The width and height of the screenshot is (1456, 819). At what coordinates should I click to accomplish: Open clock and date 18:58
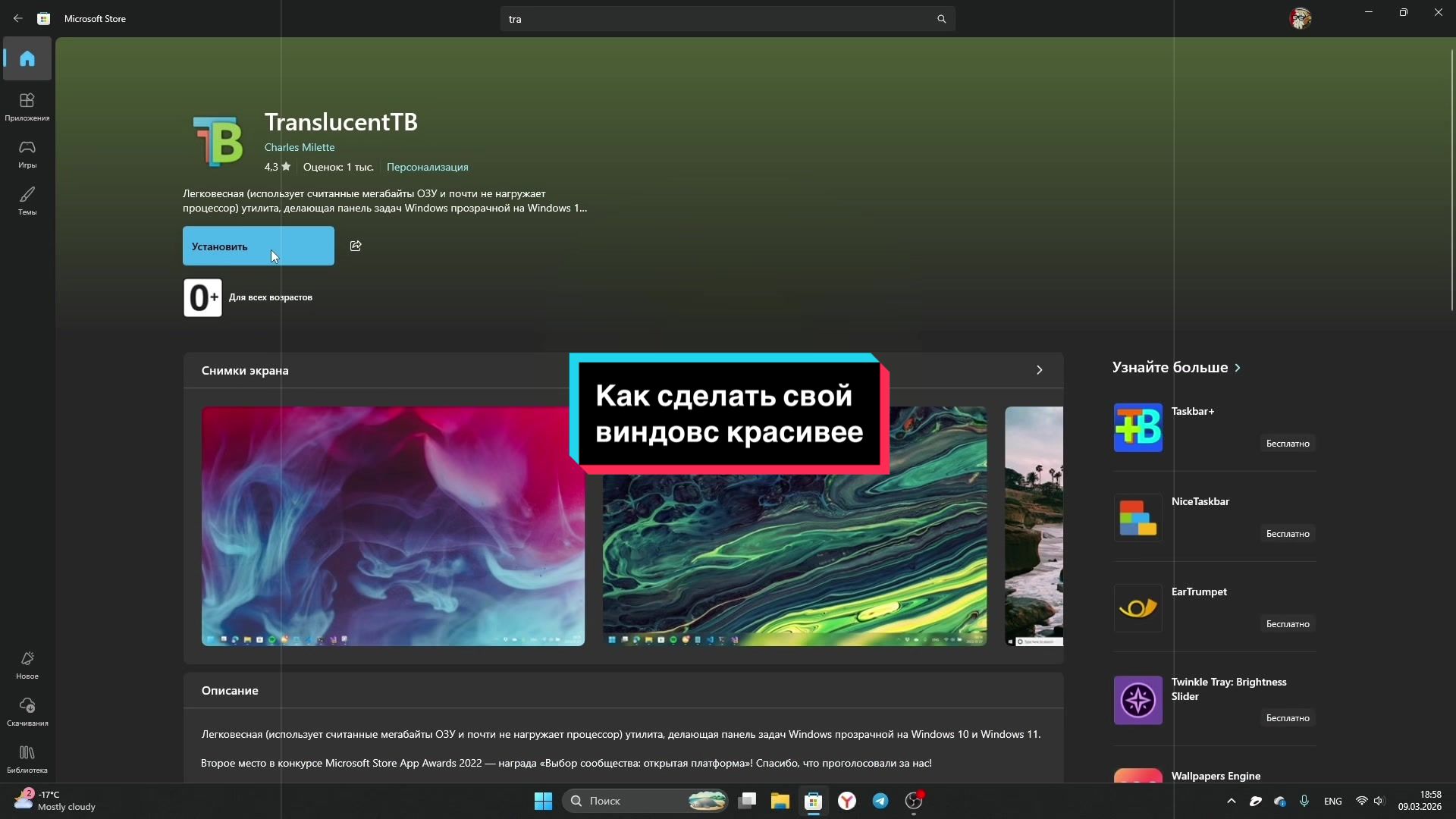pos(1420,801)
